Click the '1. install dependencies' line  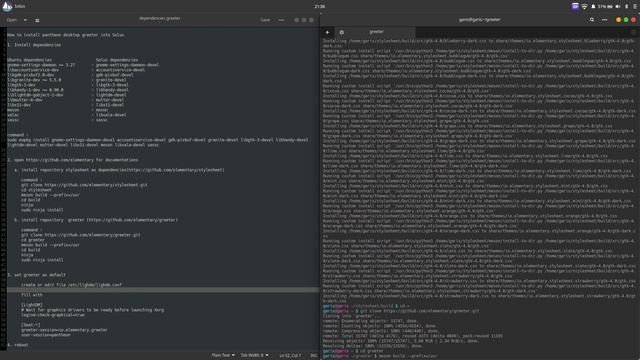pos(34,45)
